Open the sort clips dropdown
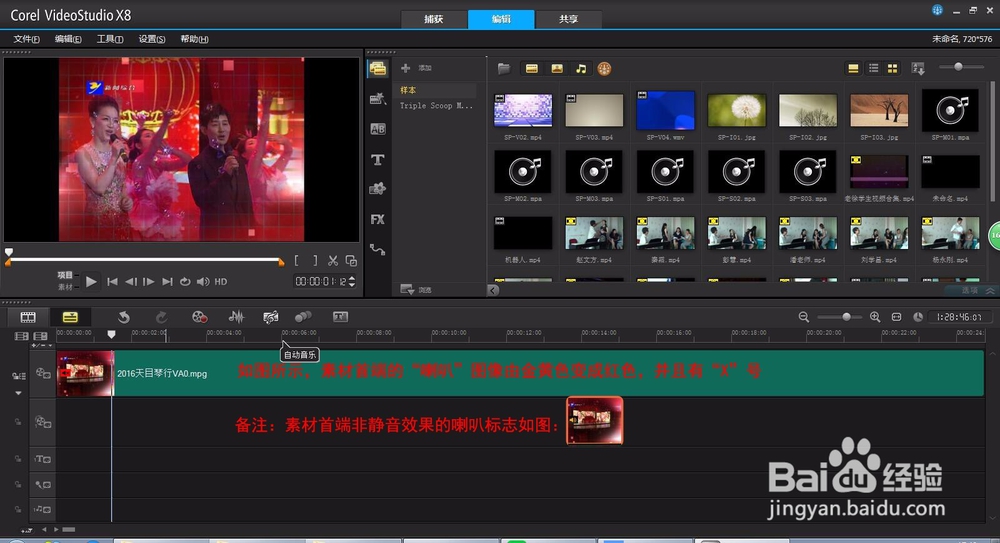Image resolution: width=1000 pixels, height=543 pixels. coord(918,68)
